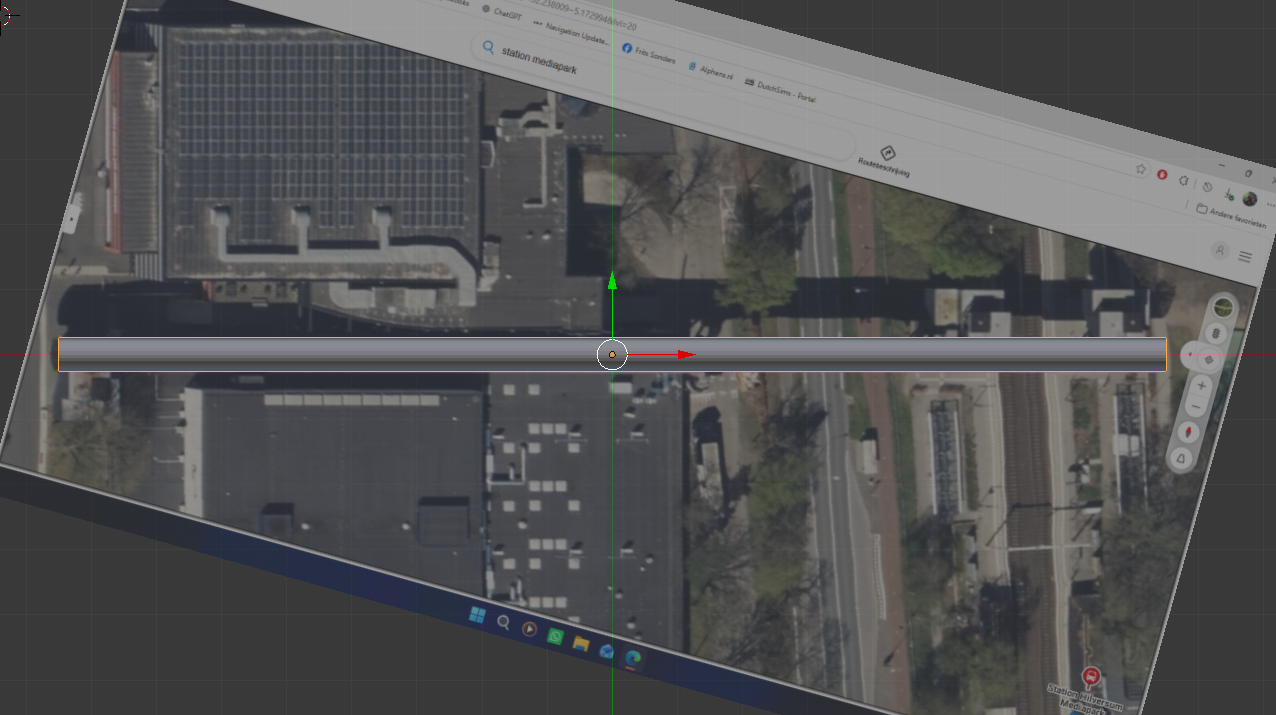Click the bottom 3D view map button
Viewport: 1276px width, 715px height.
pyautogui.click(x=1182, y=459)
